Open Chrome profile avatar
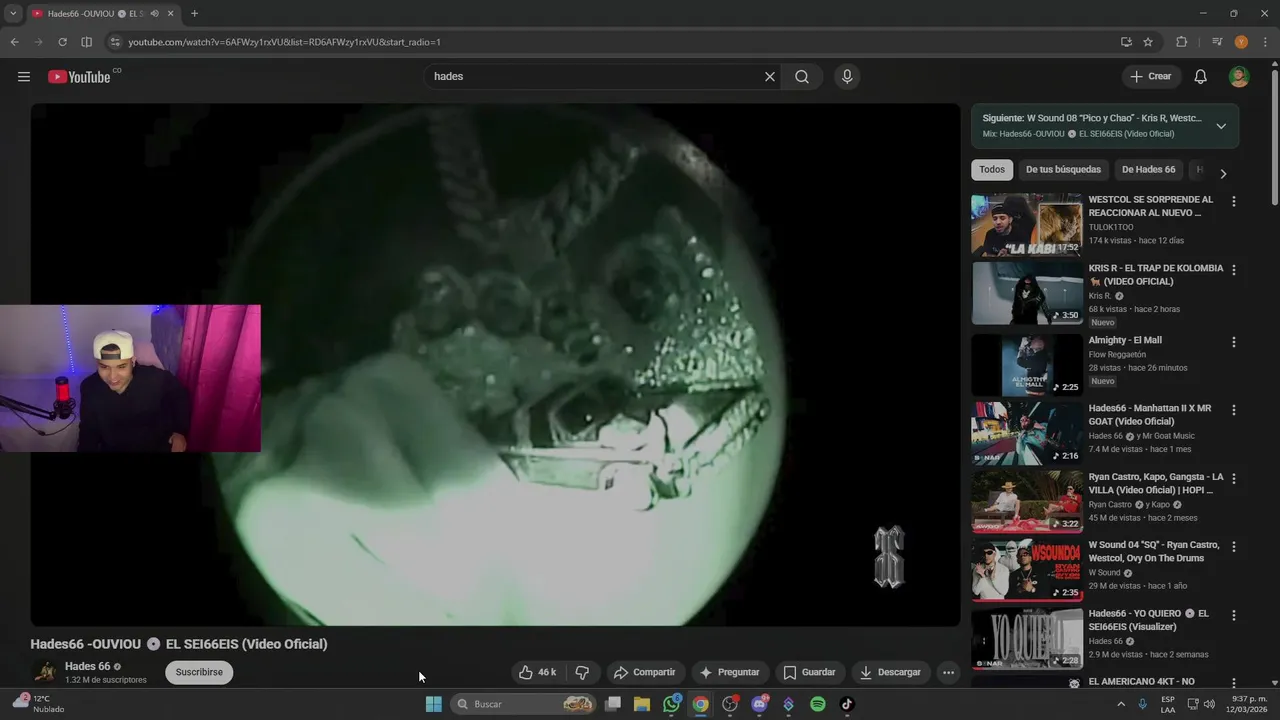The image size is (1280, 720). (x=1241, y=42)
